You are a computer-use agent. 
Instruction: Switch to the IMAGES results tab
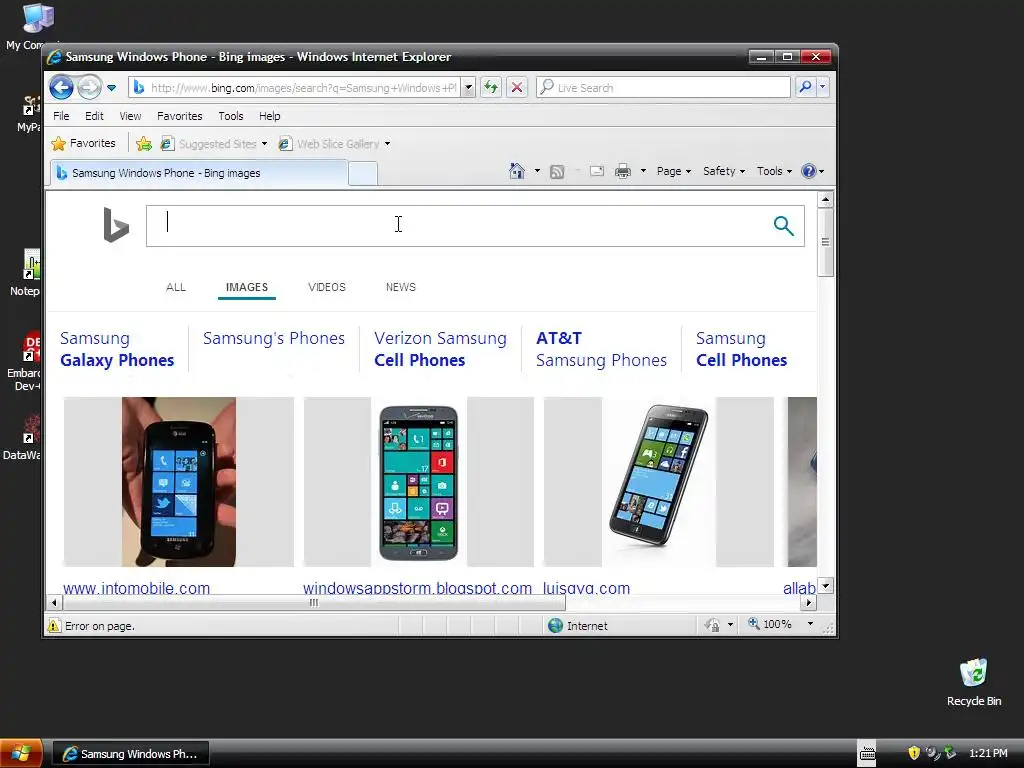(247, 287)
